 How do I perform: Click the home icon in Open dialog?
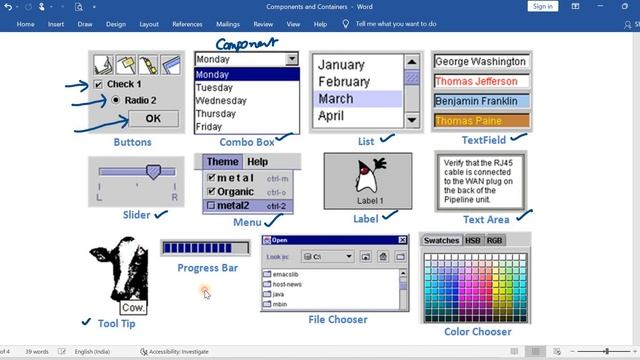tap(383, 256)
